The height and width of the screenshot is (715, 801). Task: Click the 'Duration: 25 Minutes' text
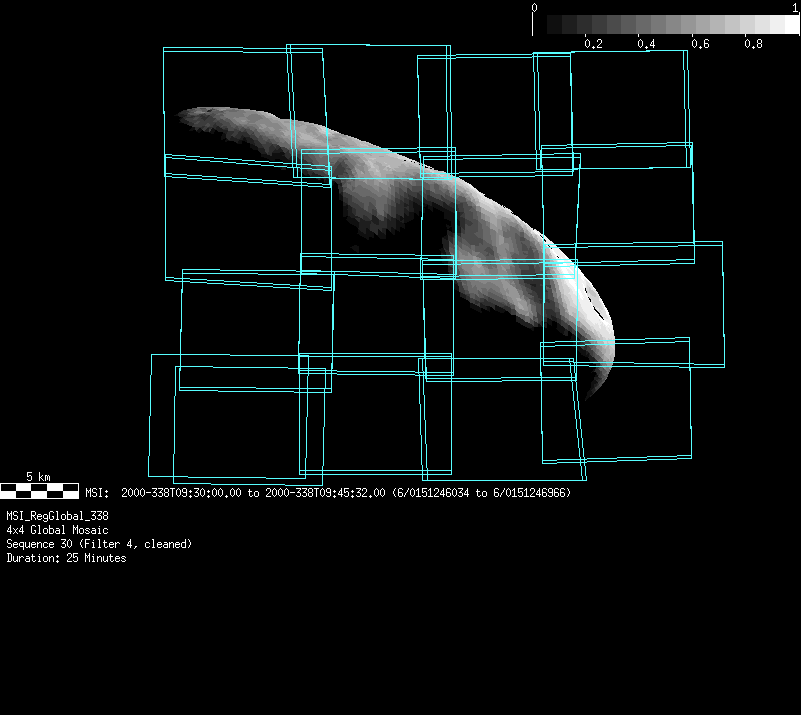pos(66,558)
